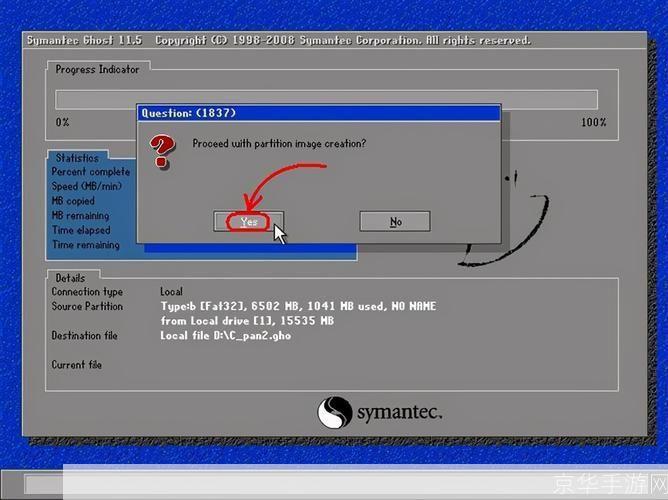The image size is (668, 500).
Task: Click the 'Proceed with partition image creation?' message
Action: 279,143
